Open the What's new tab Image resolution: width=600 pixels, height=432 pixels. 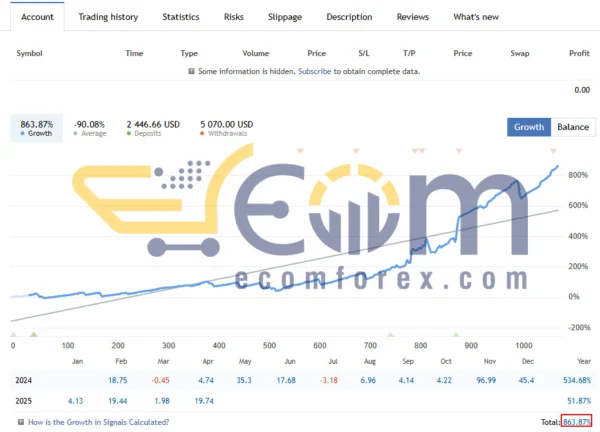[x=476, y=17]
